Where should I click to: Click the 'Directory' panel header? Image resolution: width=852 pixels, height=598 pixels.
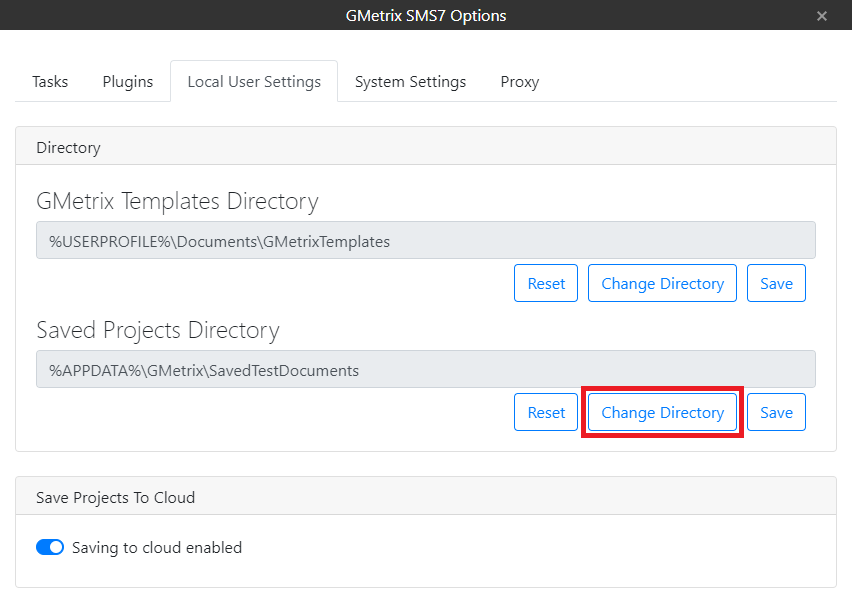click(425, 147)
